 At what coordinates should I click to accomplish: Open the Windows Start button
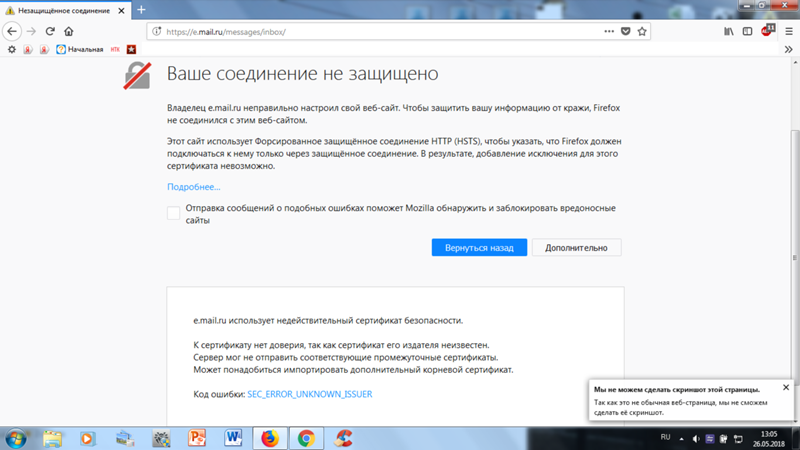point(16,439)
